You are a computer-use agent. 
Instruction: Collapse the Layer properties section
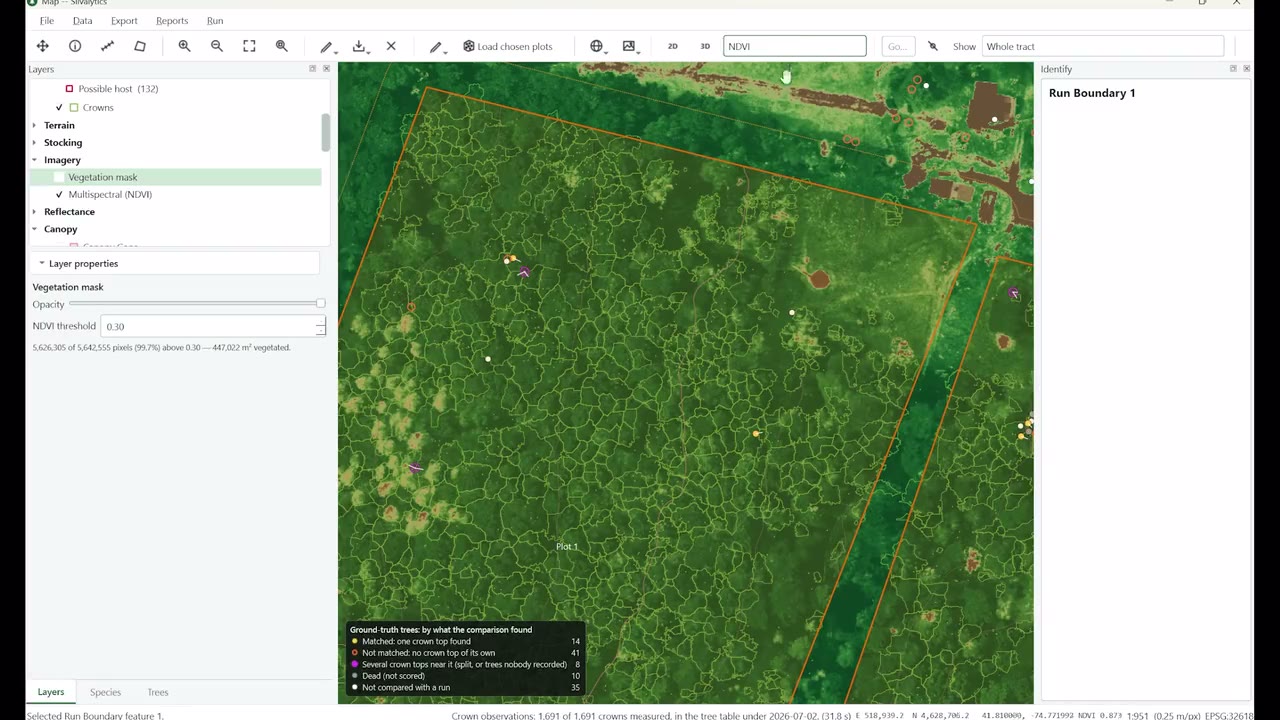(42, 263)
